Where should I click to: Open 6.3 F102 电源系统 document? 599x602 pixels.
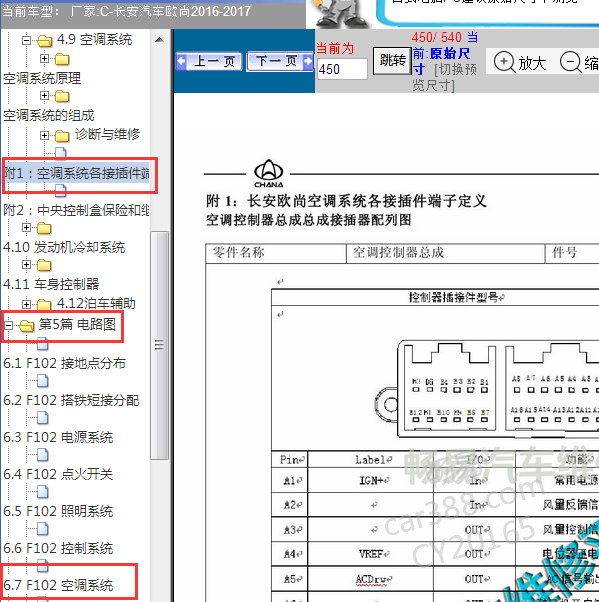click(x=58, y=437)
